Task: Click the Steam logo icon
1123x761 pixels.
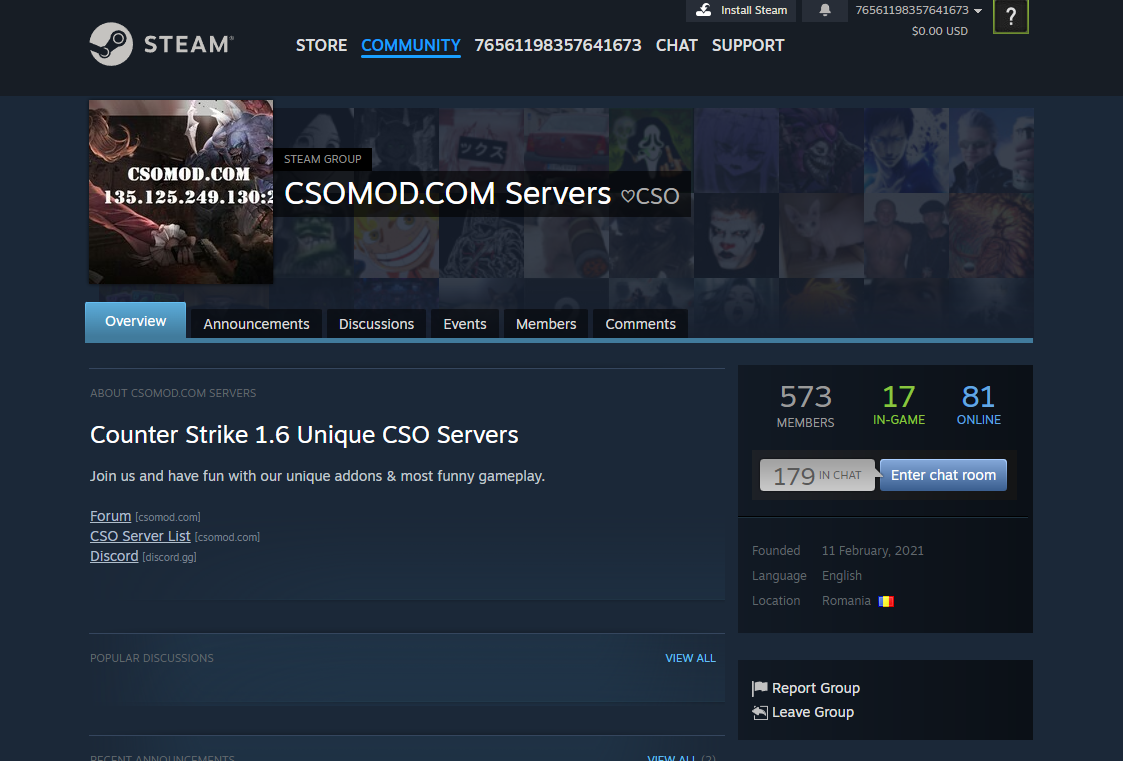Action: point(111,45)
